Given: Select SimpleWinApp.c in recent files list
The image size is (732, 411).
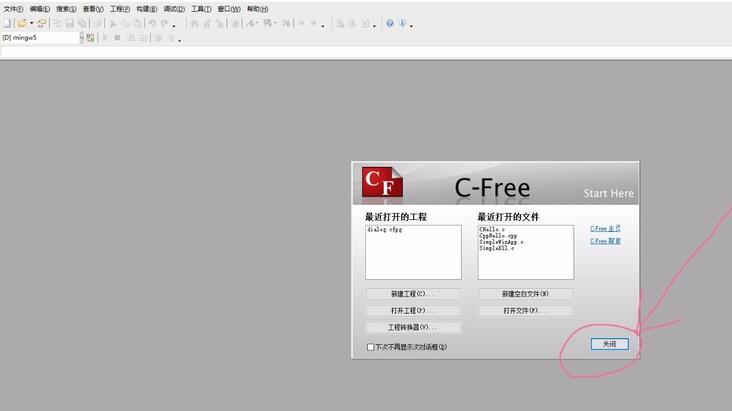Looking at the screenshot, I should (x=501, y=242).
